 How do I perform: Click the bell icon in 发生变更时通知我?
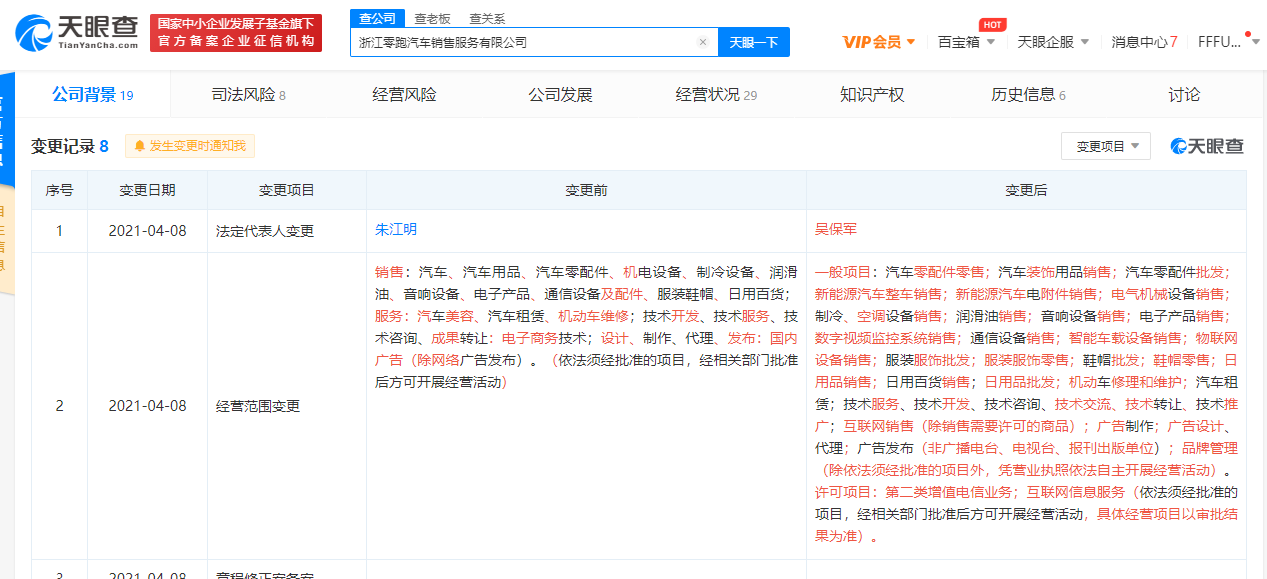140,146
